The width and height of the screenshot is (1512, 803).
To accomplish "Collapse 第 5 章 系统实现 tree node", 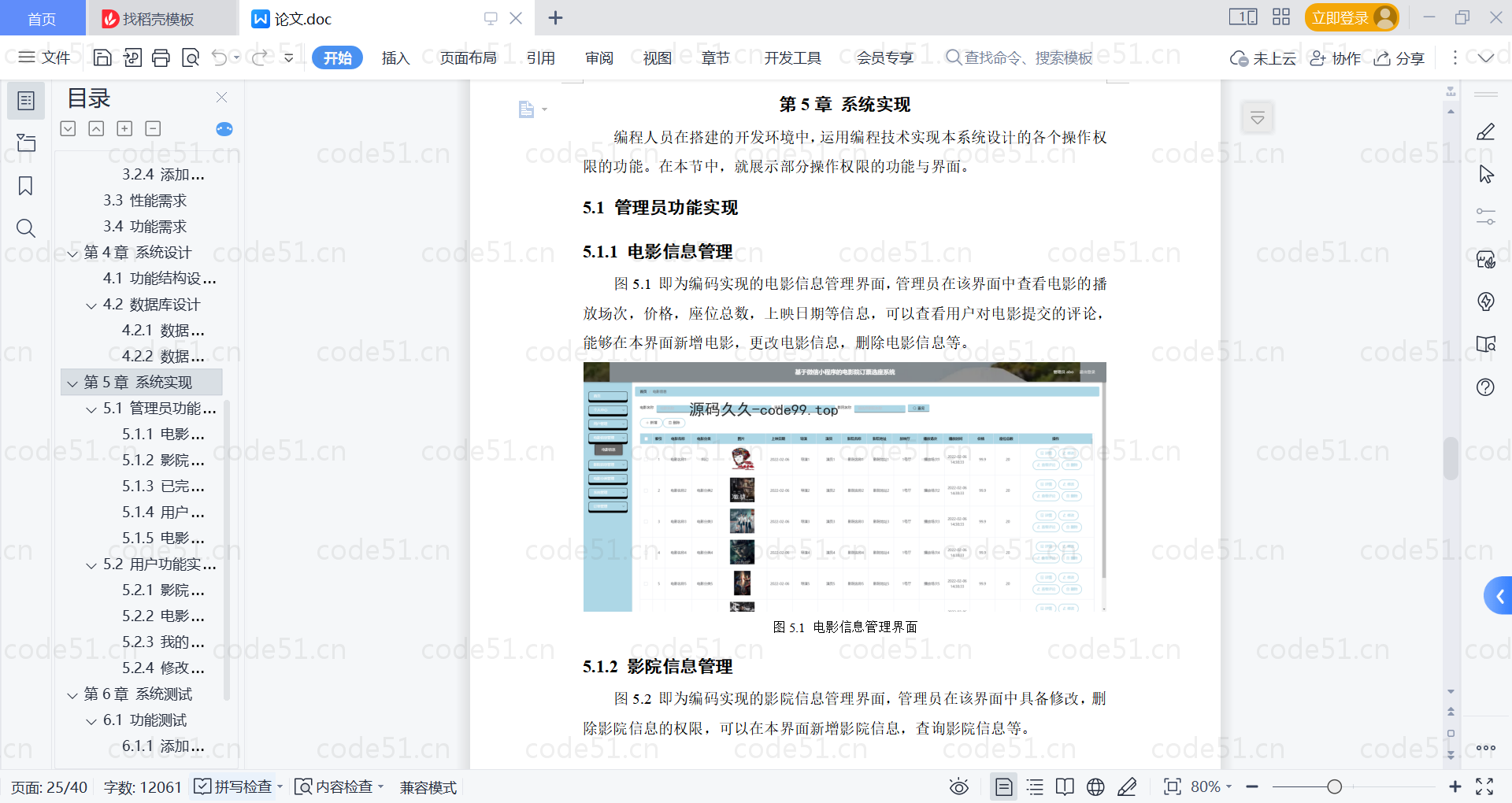I will (72, 383).
